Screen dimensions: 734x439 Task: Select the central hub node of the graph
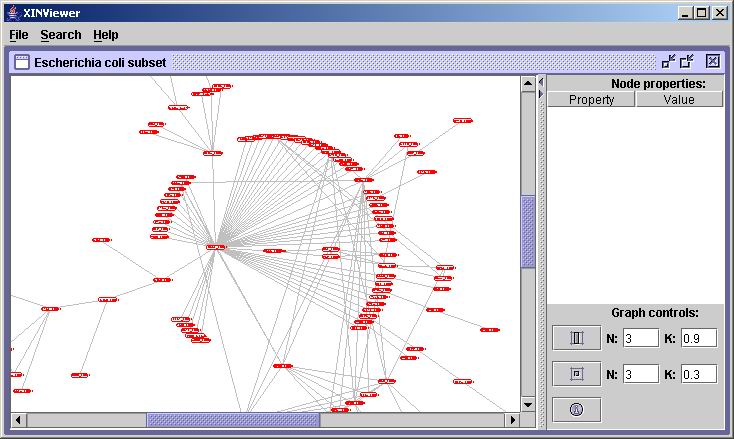pyautogui.click(x=216, y=247)
